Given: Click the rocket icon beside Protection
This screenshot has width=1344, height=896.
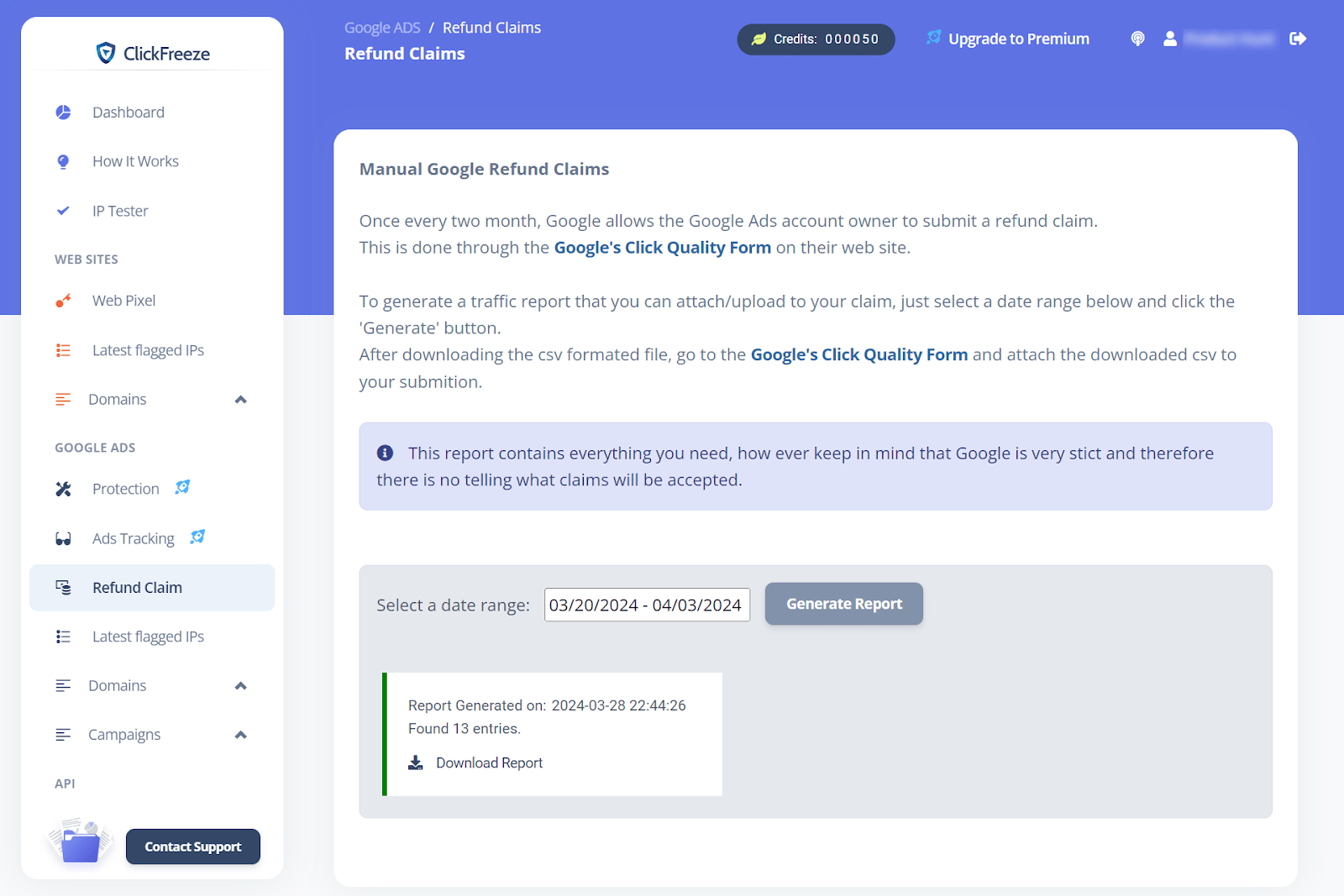Looking at the screenshot, I should click(182, 488).
